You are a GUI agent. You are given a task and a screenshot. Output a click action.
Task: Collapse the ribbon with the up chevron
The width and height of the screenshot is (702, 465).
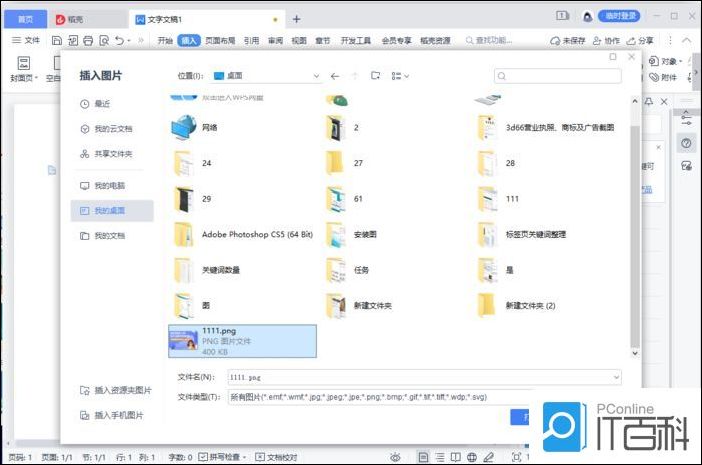click(x=686, y=40)
